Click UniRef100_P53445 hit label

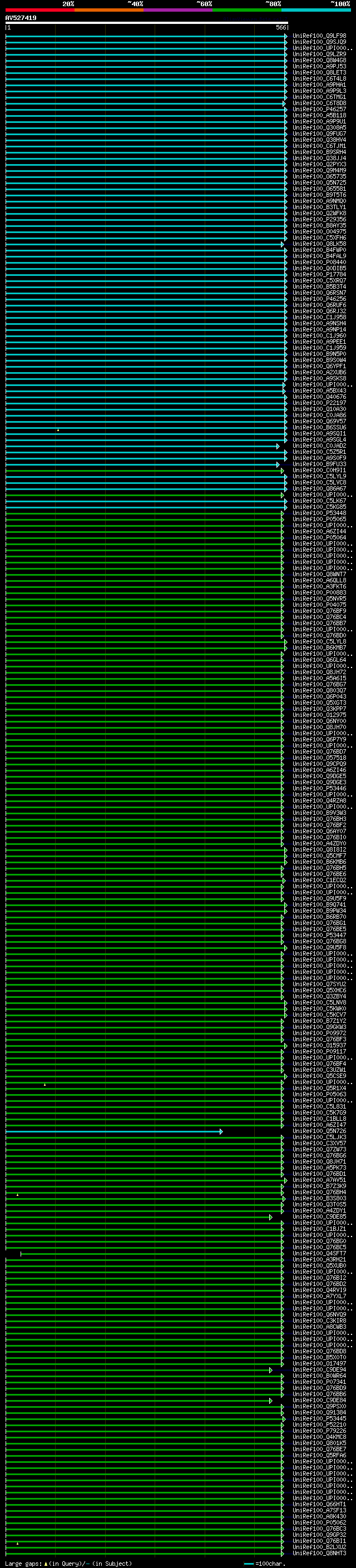pos(319,1419)
